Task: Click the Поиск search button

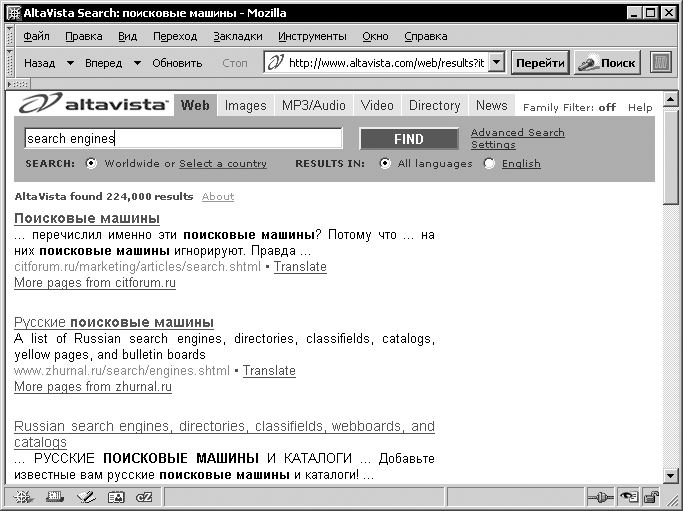Action: [x=607, y=63]
